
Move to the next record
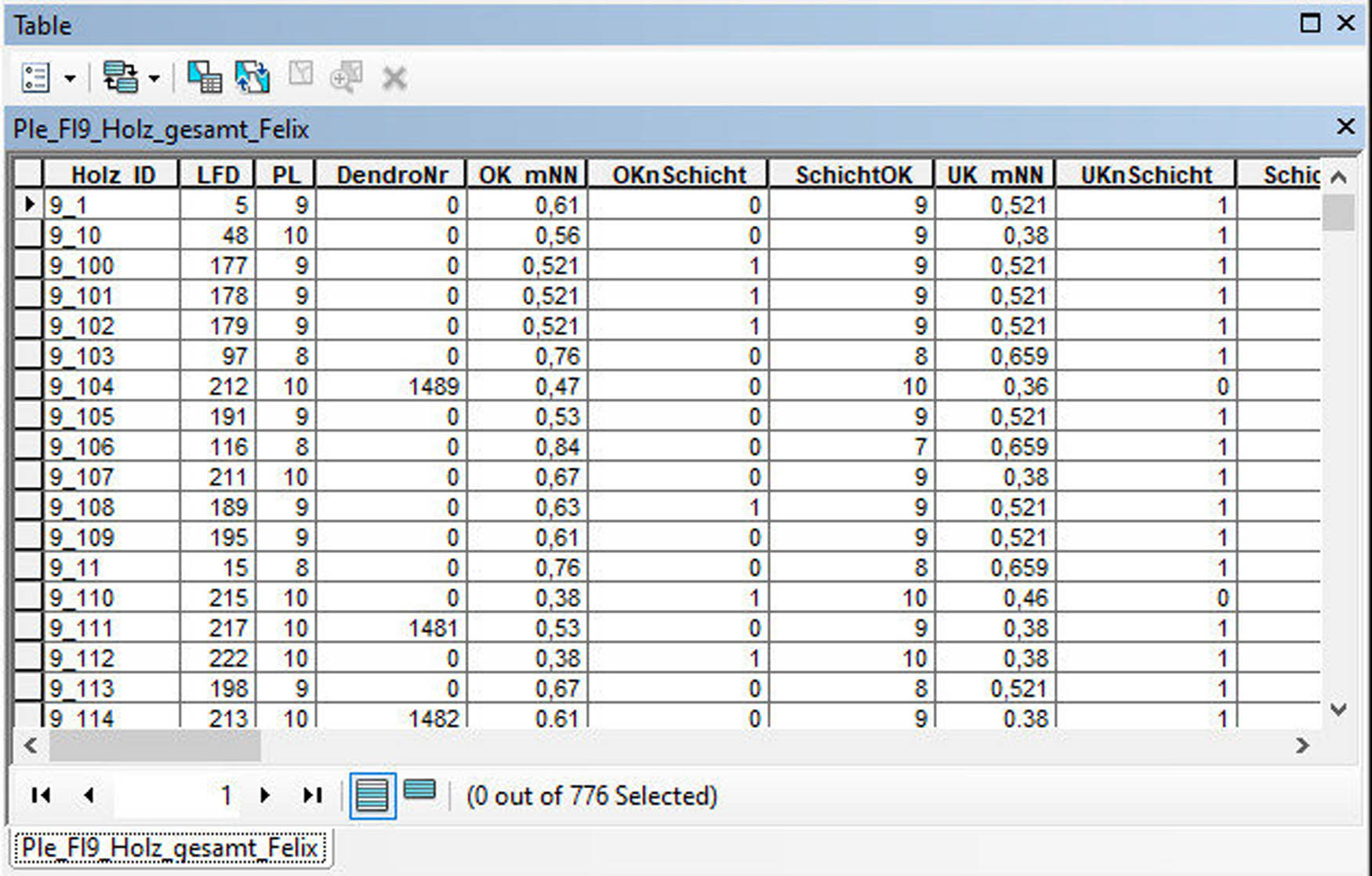[x=265, y=795]
